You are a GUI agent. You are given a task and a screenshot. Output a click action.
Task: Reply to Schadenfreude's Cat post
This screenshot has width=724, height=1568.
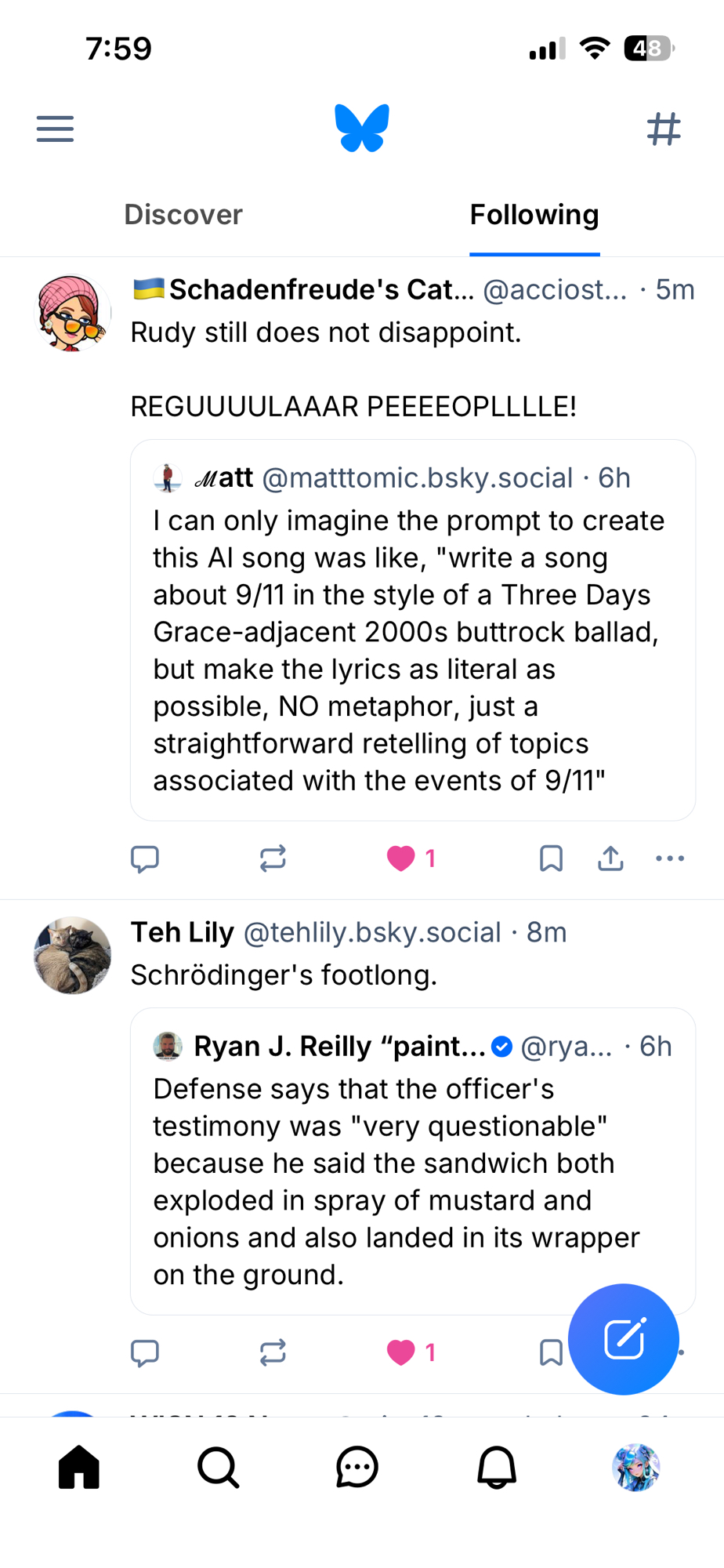[x=145, y=858]
